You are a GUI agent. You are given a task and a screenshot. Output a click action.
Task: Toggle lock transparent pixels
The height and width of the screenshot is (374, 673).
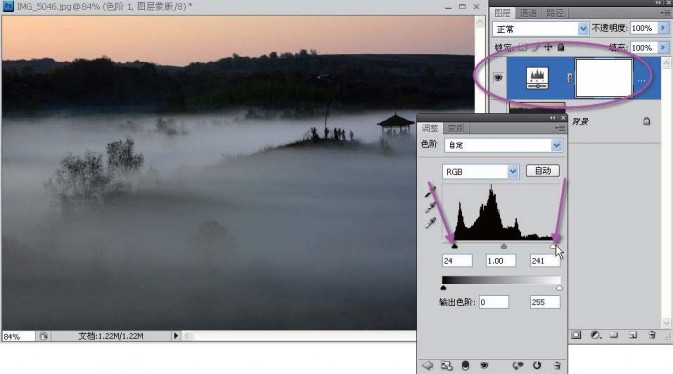pos(522,47)
